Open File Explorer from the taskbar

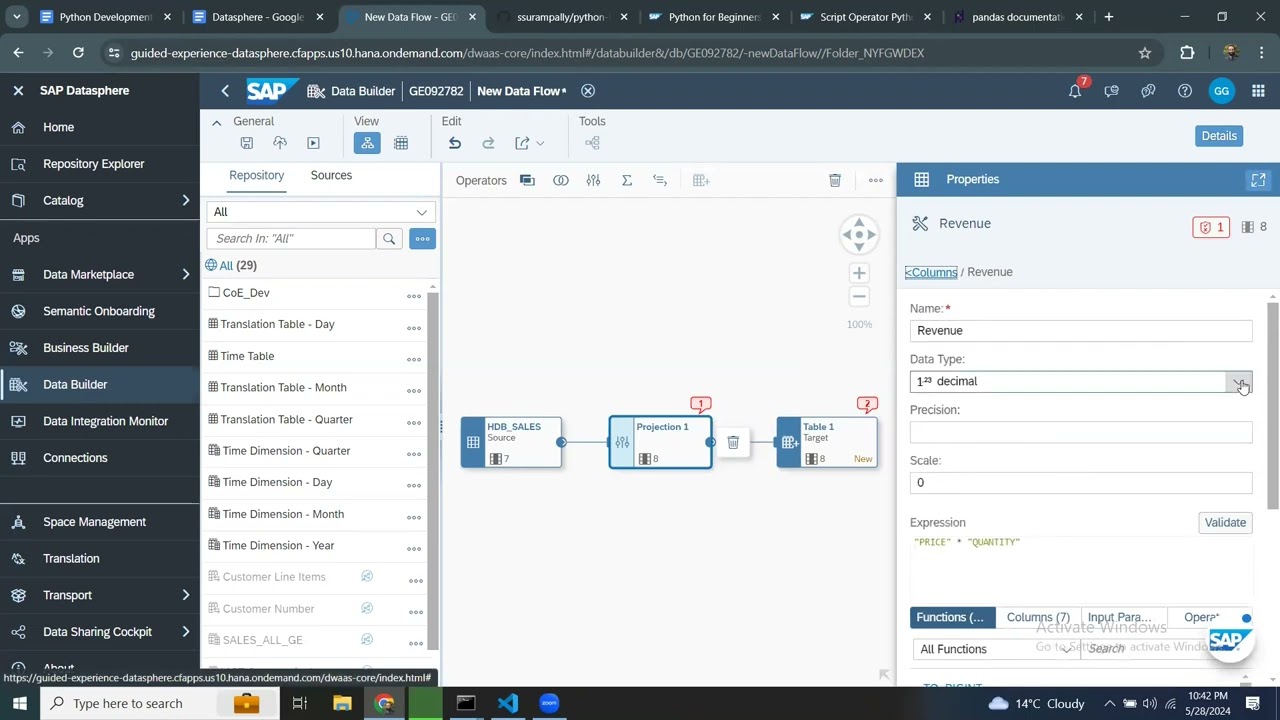(342, 703)
